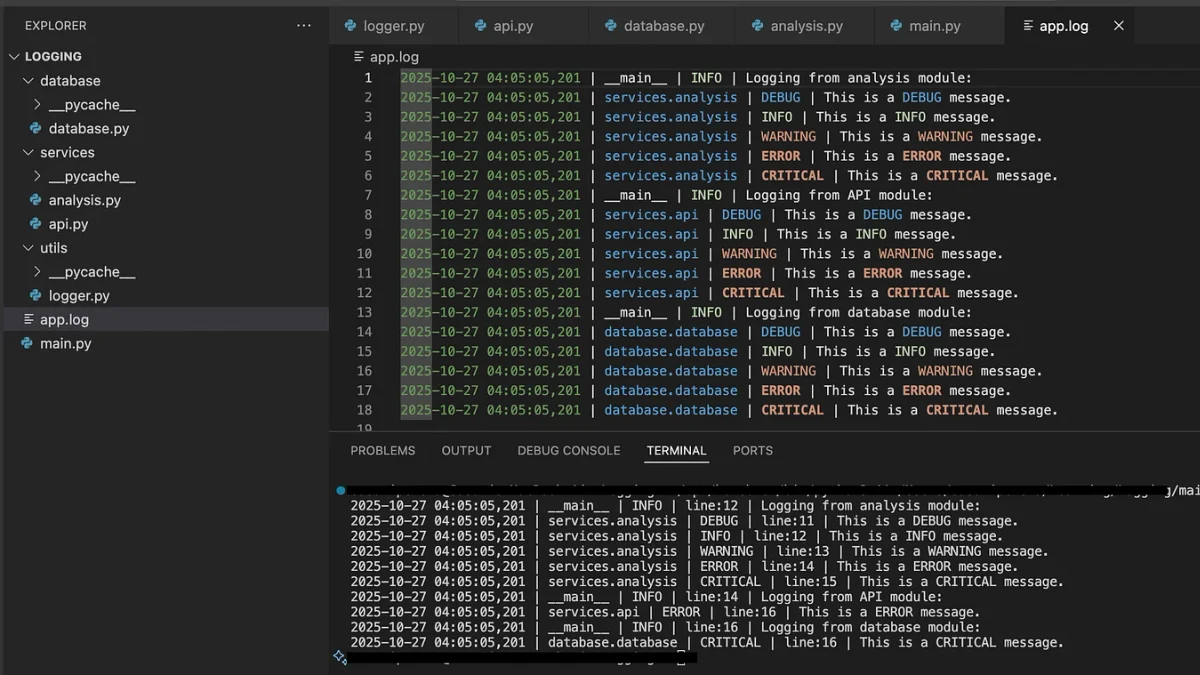
Task: Click 'Logging from analysis module:' in editor line 1
Action: (859, 78)
